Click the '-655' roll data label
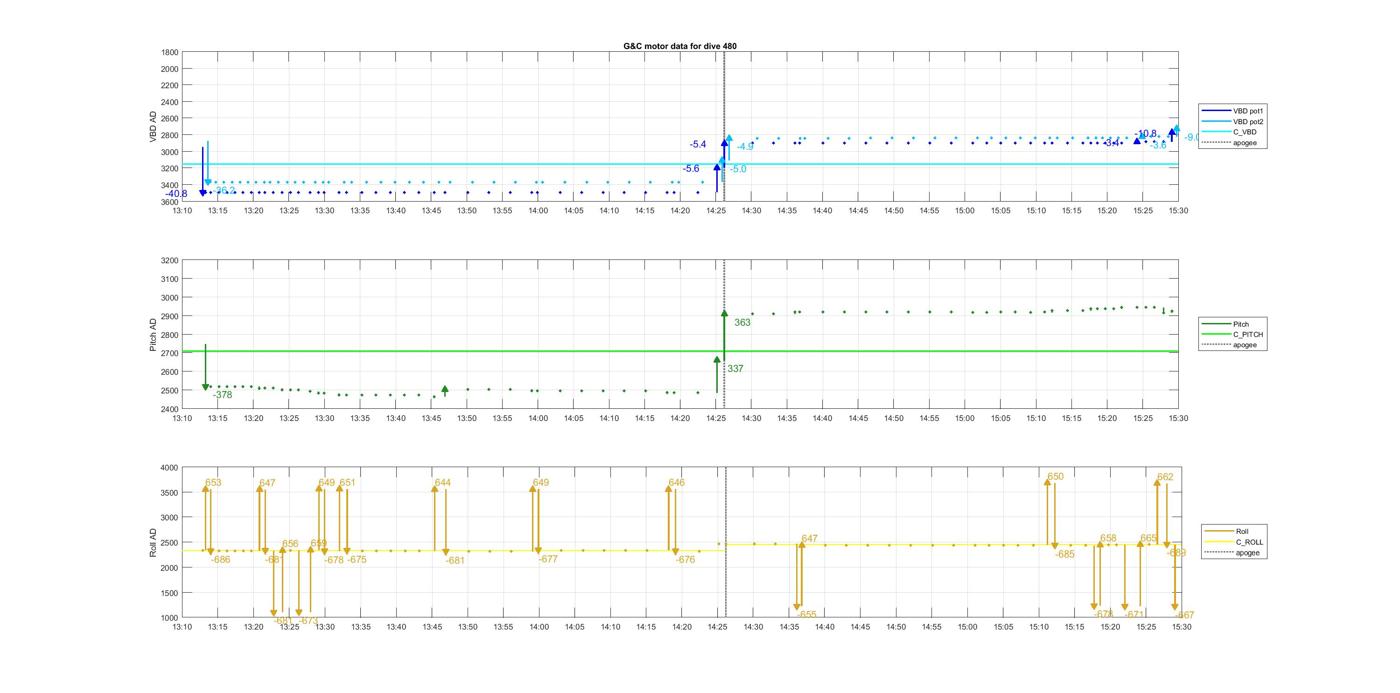The height and width of the screenshot is (693, 1400). point(807,615)
